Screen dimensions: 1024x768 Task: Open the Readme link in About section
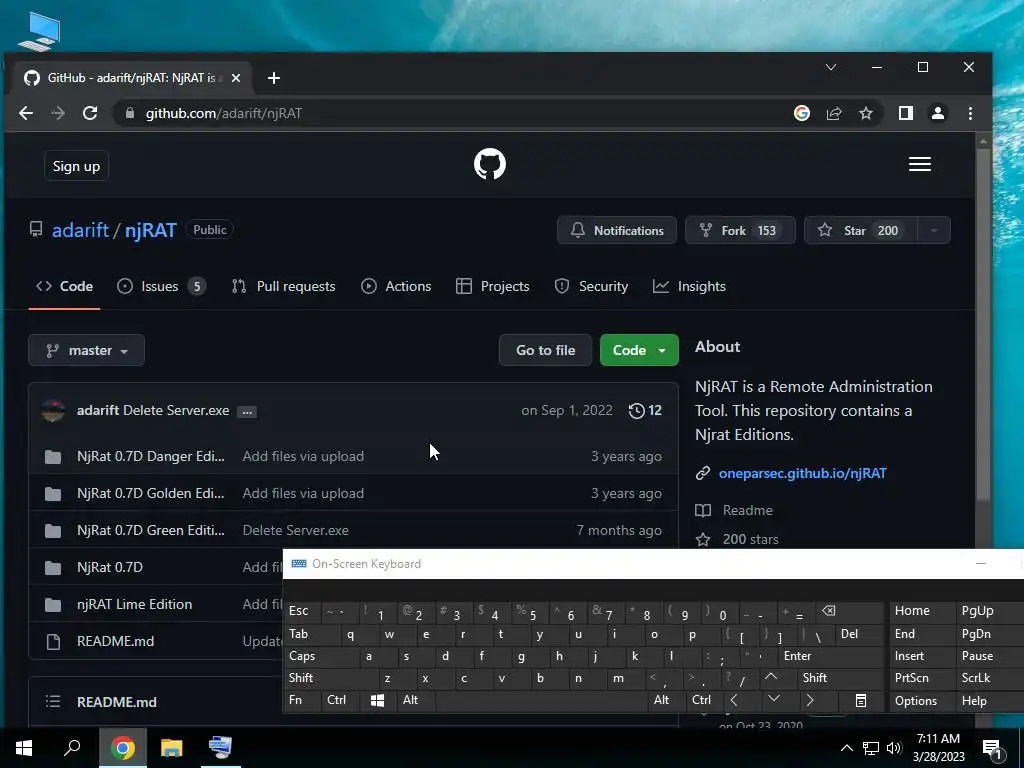pyautogui.click(x=747, y=510)
